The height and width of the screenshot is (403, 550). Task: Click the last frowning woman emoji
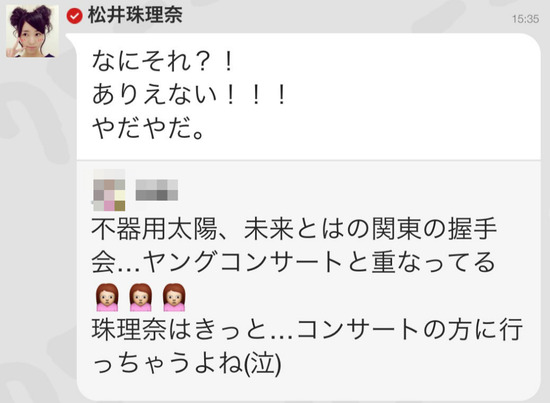point(174,297)
